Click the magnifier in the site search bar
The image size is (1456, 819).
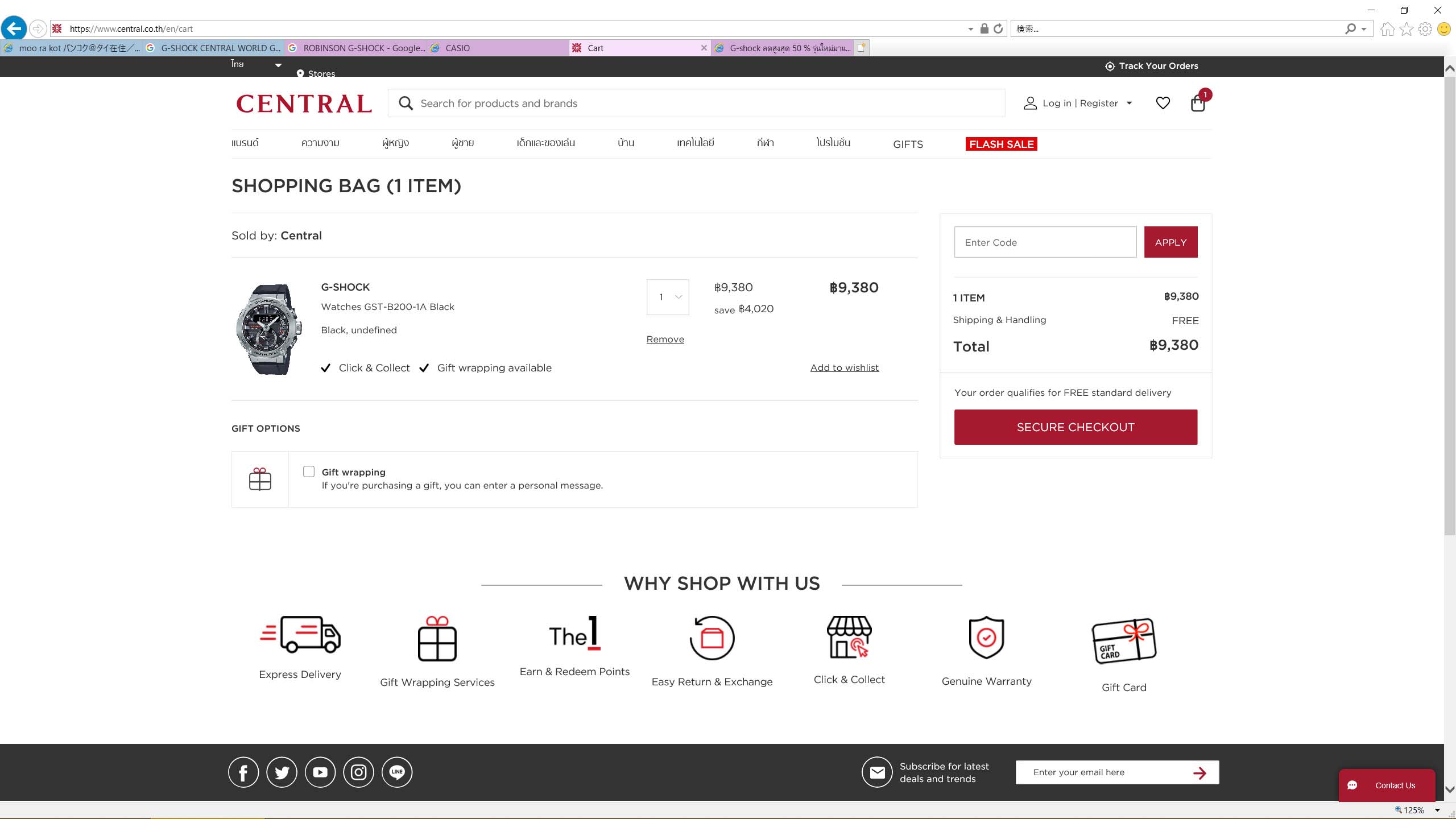(406, 103)
